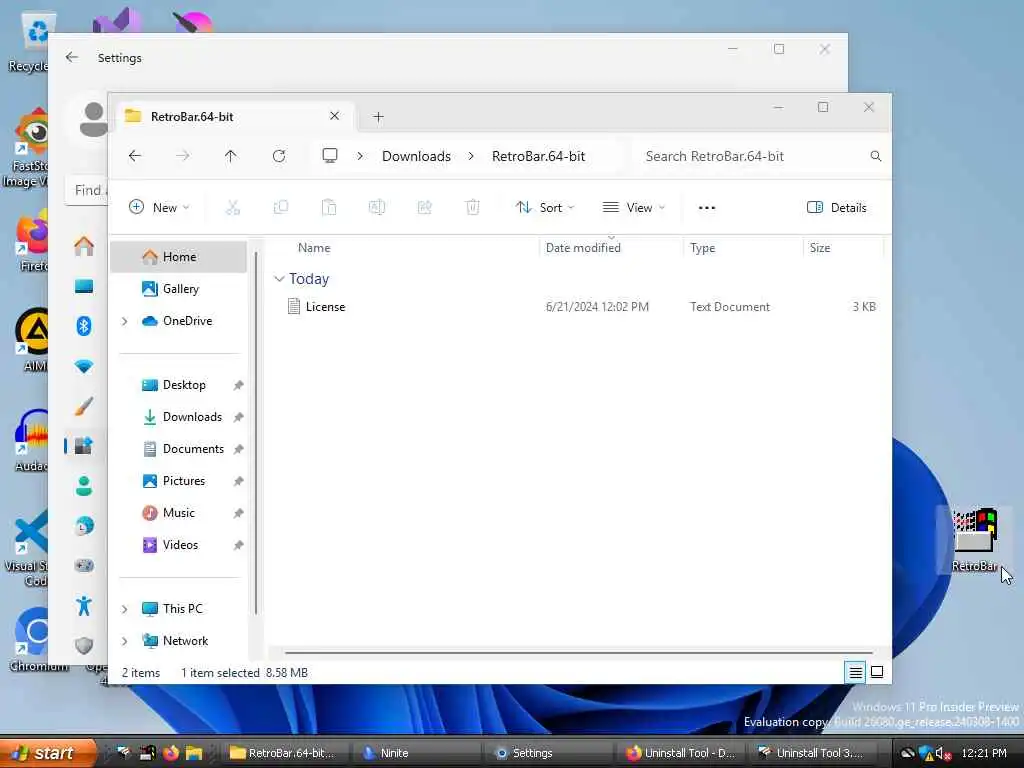Open File Explorer from taskbar quick launch
The height and width of the screenshot is (768, 1024).
pyautogui.click(x=194, y=753)
